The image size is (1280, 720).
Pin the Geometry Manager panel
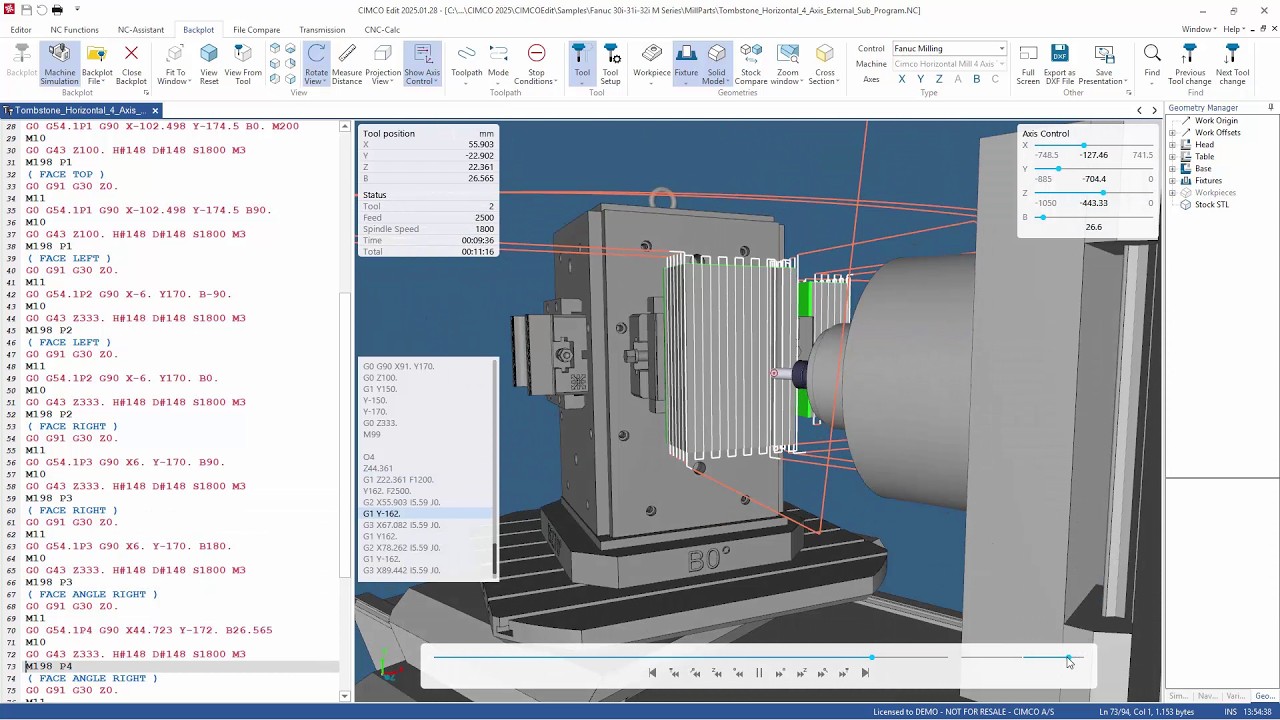click(1271, 108)
